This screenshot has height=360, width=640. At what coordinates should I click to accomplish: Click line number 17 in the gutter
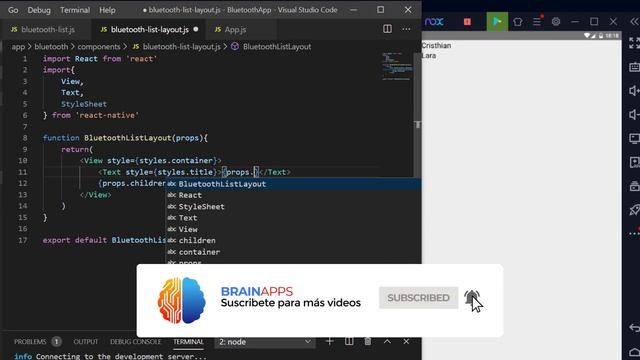(x=23, y=240)
